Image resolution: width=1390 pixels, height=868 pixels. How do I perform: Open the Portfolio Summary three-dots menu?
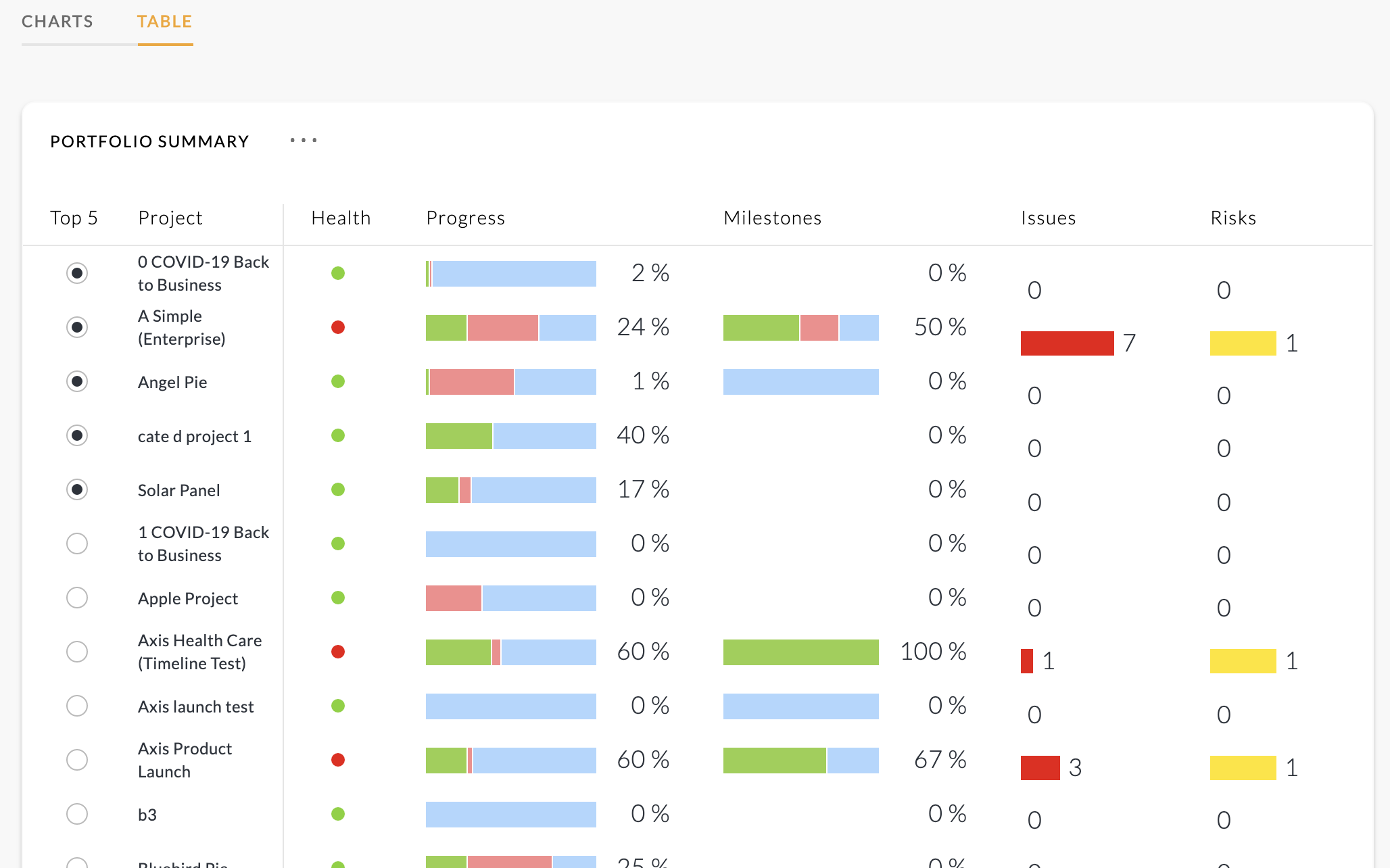304,141
